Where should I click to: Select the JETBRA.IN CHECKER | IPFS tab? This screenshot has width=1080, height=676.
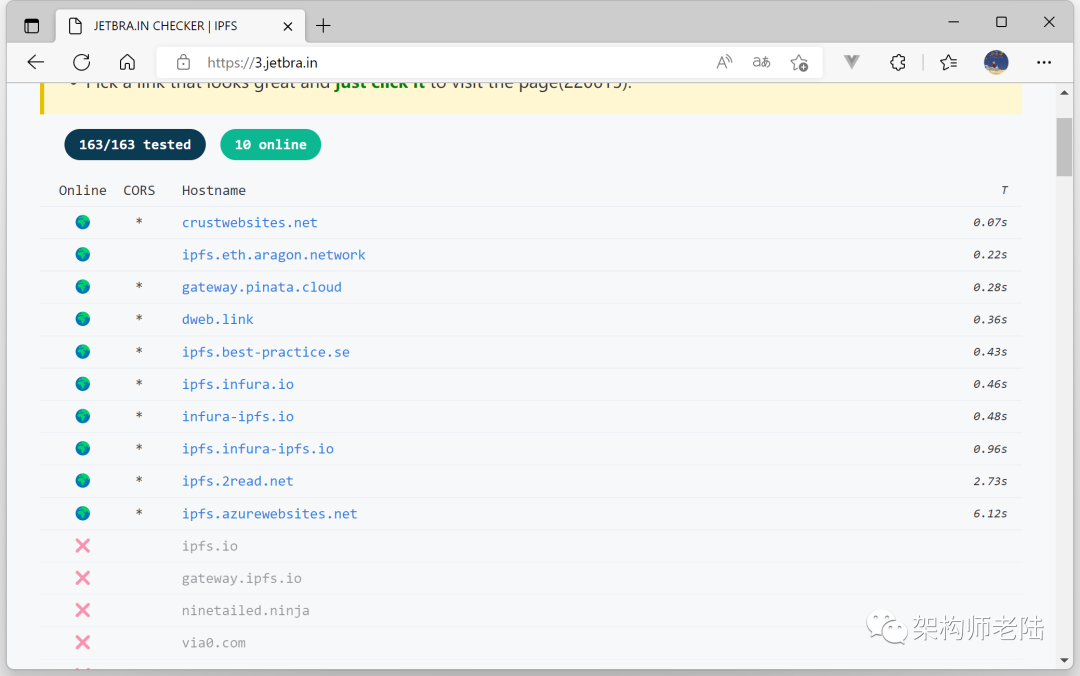click(x=180, y=26)
